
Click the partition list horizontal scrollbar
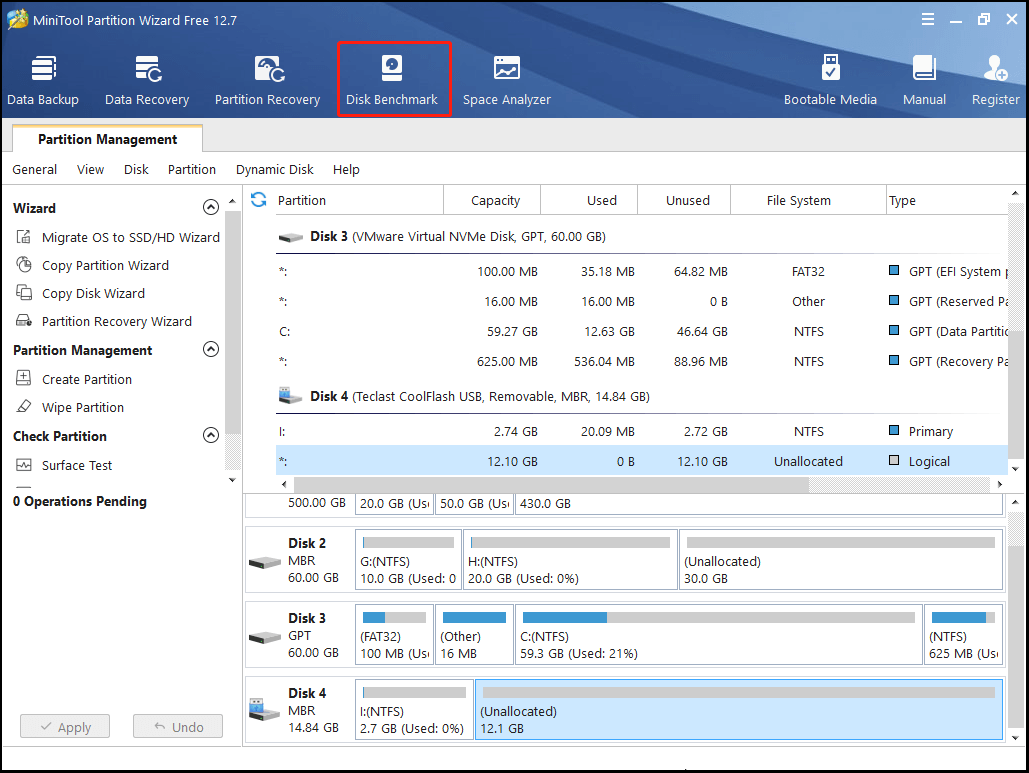(551, 484)
